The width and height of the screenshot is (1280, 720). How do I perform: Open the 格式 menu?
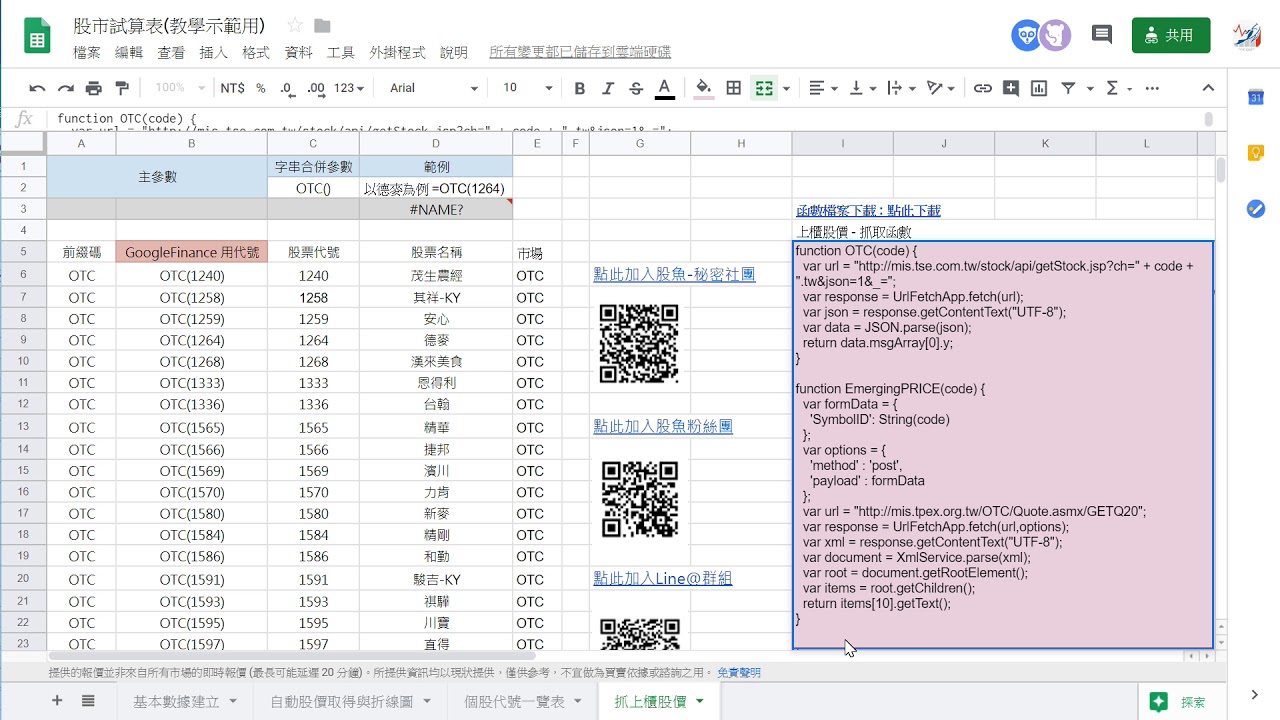click(256, 52)
